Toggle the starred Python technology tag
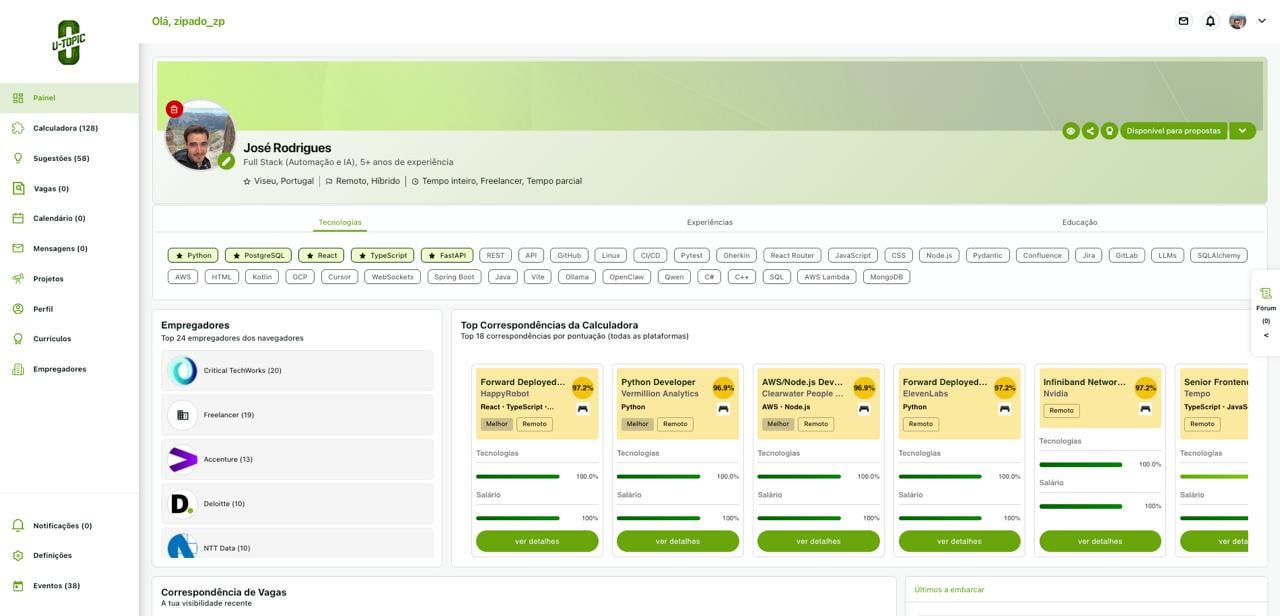This screenshot has width=1280, height=616. (x=193, y=255)
